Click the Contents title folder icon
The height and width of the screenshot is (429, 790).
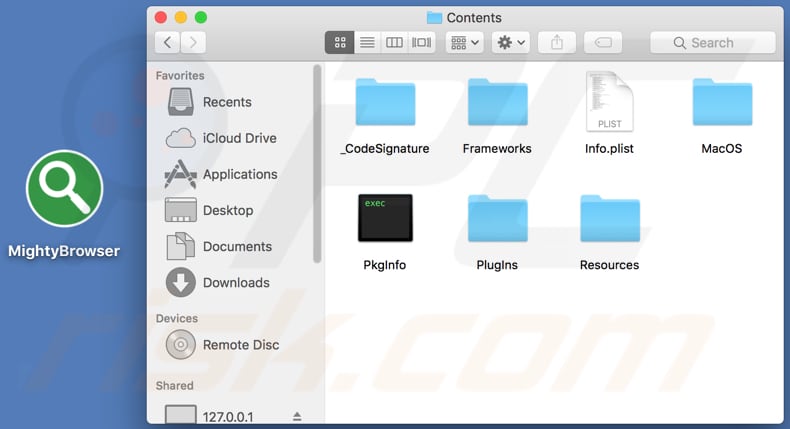pyautogui.click(x=434, y=18)
